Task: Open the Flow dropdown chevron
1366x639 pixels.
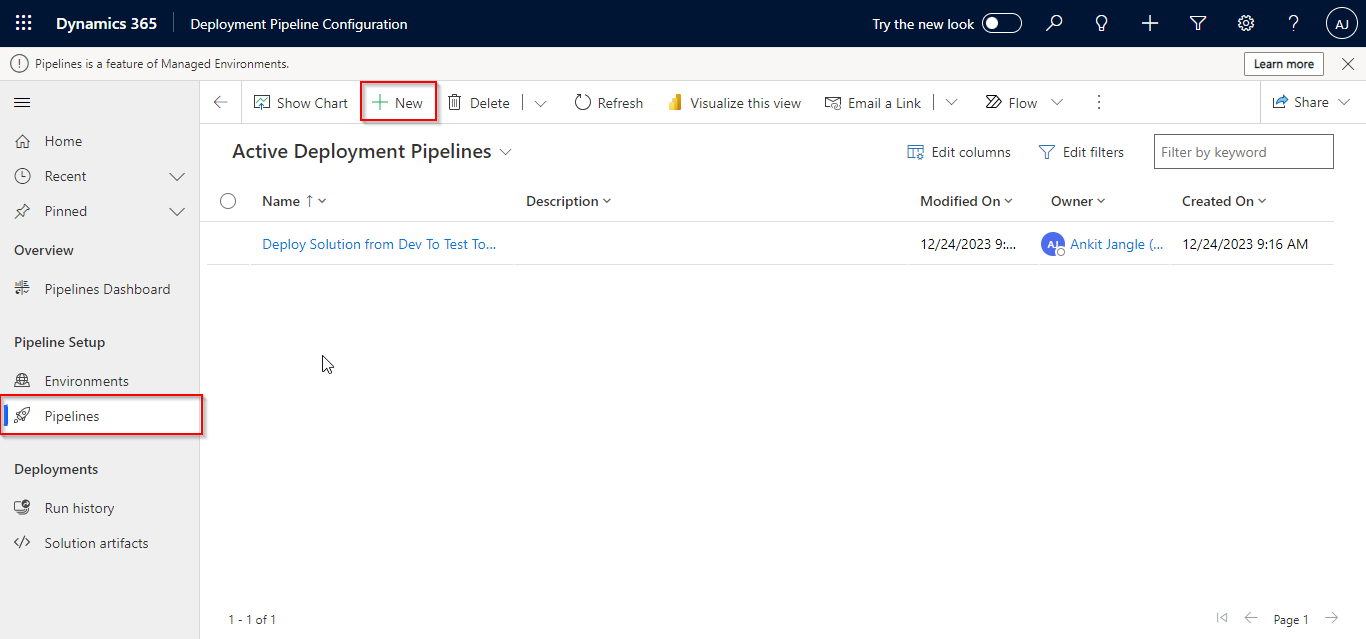Action: click(1057, 103)
